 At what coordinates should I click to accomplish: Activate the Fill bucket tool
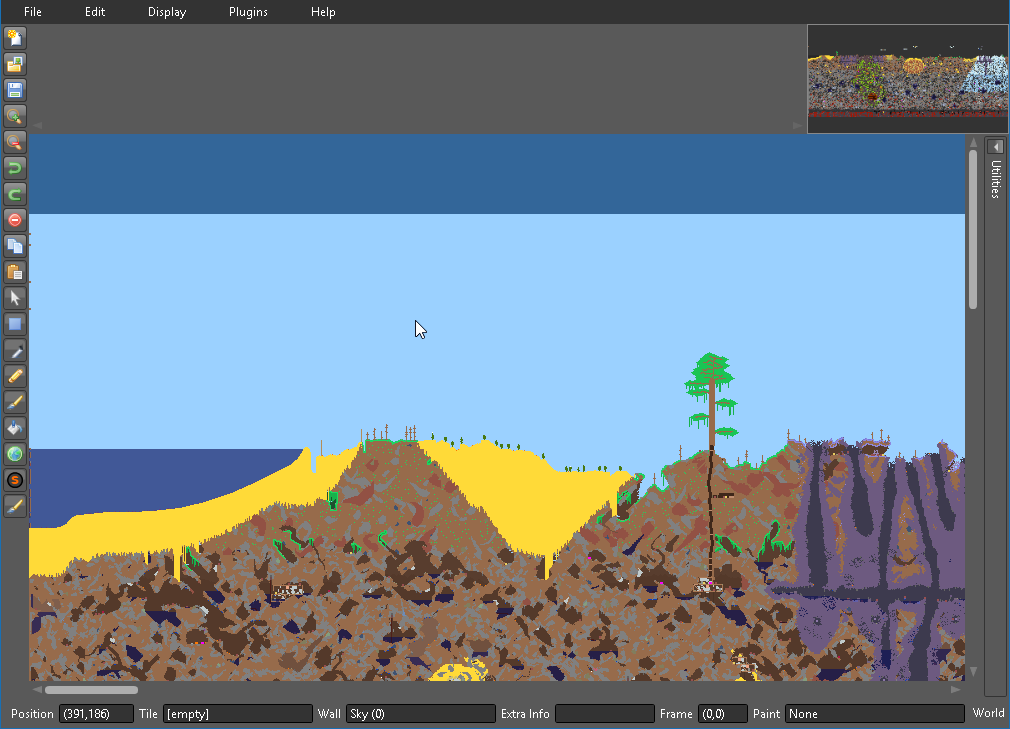pos(15,428)
